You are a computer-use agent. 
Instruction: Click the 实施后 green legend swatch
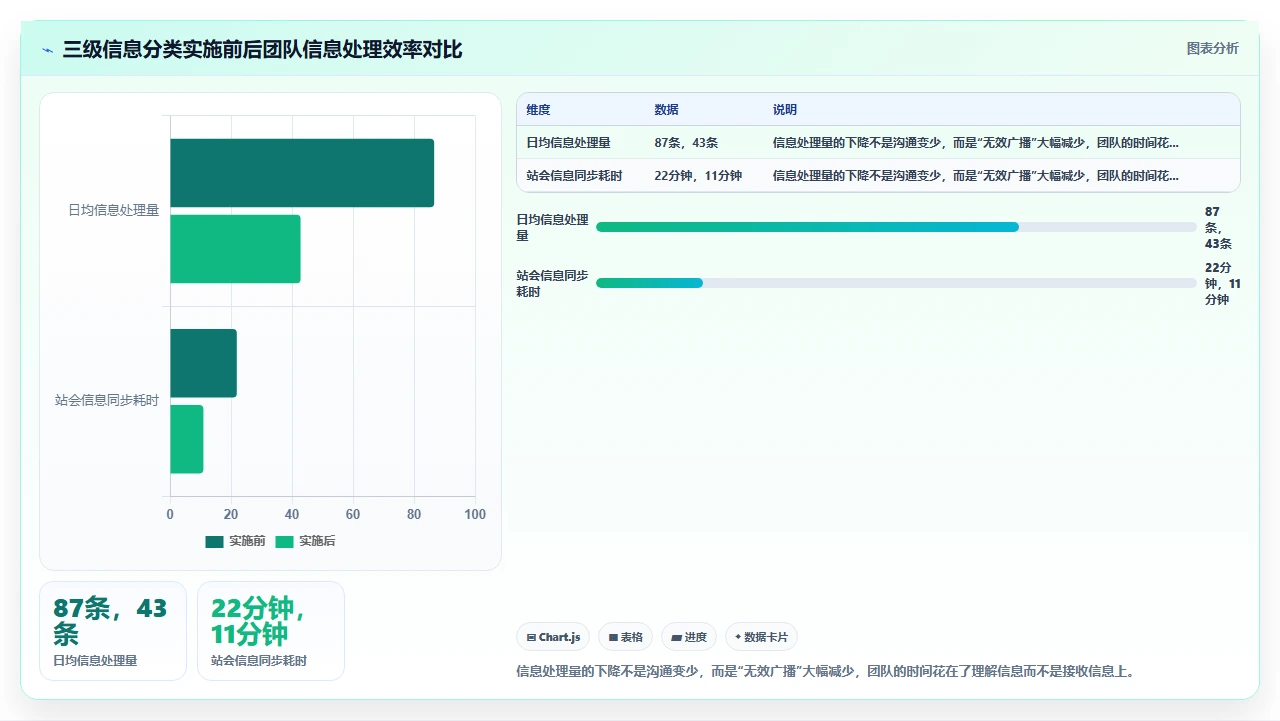pyautogui.click(x=285, y=541)
